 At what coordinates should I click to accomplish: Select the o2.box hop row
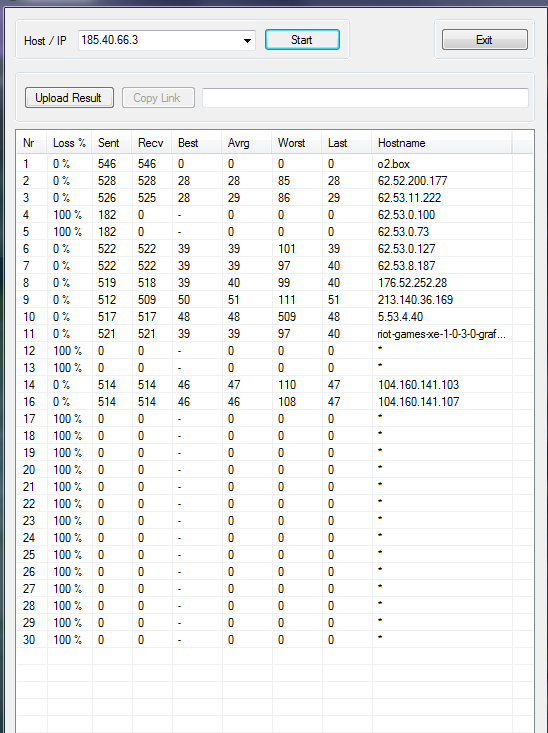pyautogui.click(x=275, y=164)
